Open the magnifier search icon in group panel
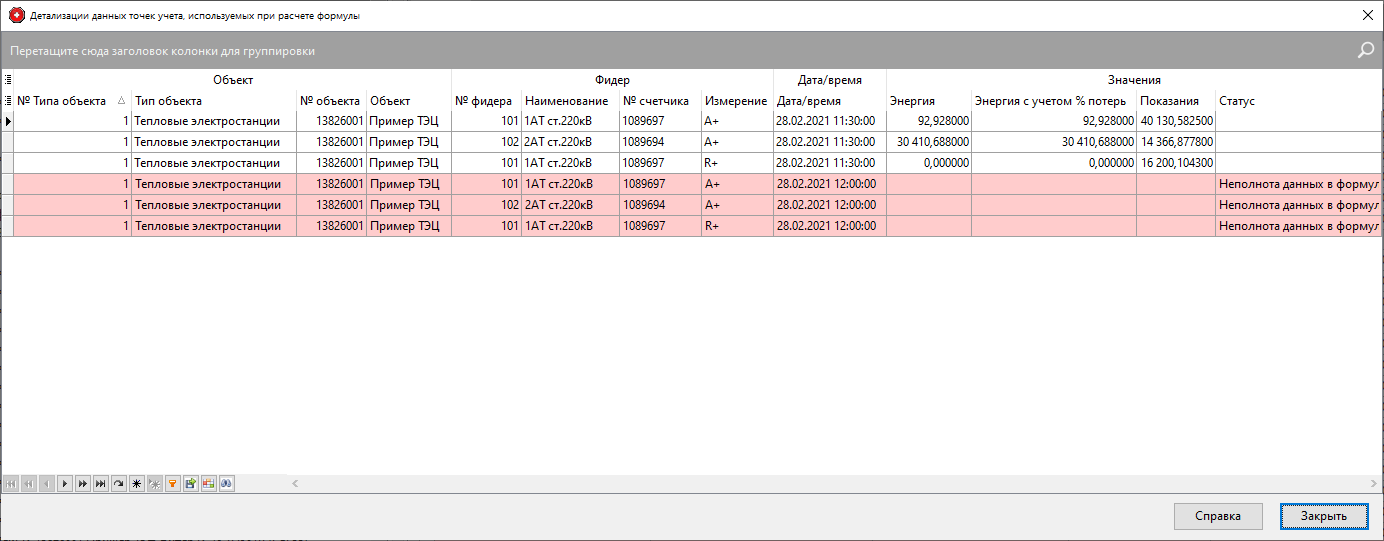Viewport: 1384px width, 541px height. [1365, 50]
